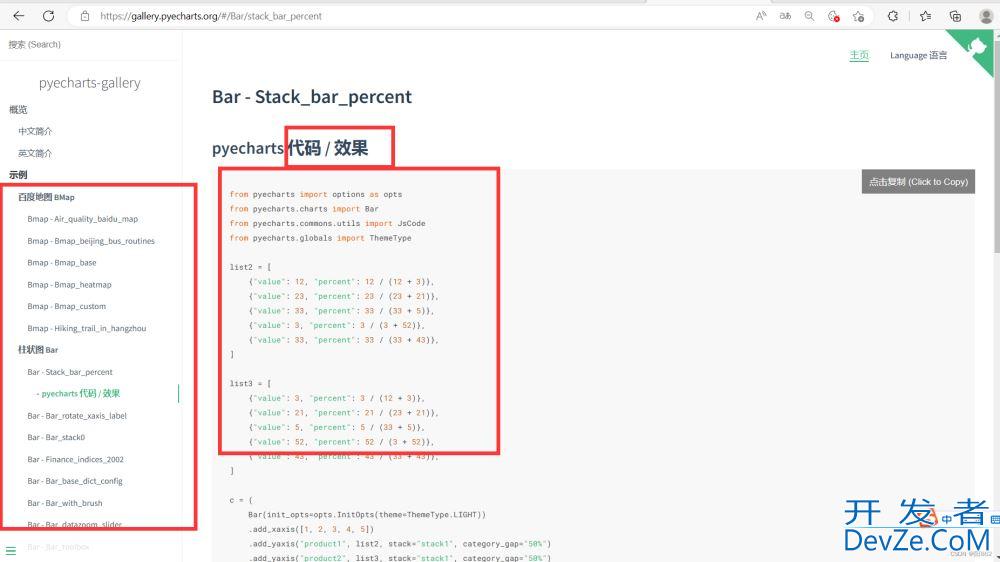Open Bmap - Air_quality_baidu_map example
The width and height of the screenshot is (1000, 562).
point(82,219)
